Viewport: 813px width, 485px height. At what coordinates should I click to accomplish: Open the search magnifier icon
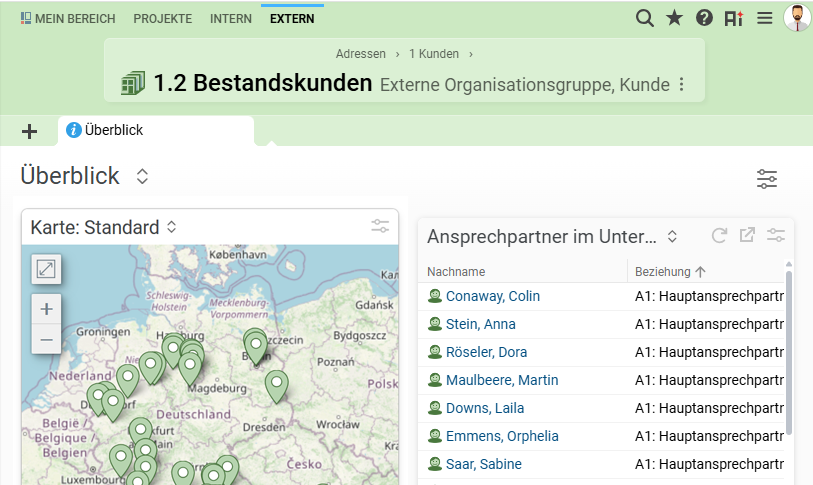tap(645, 18)
